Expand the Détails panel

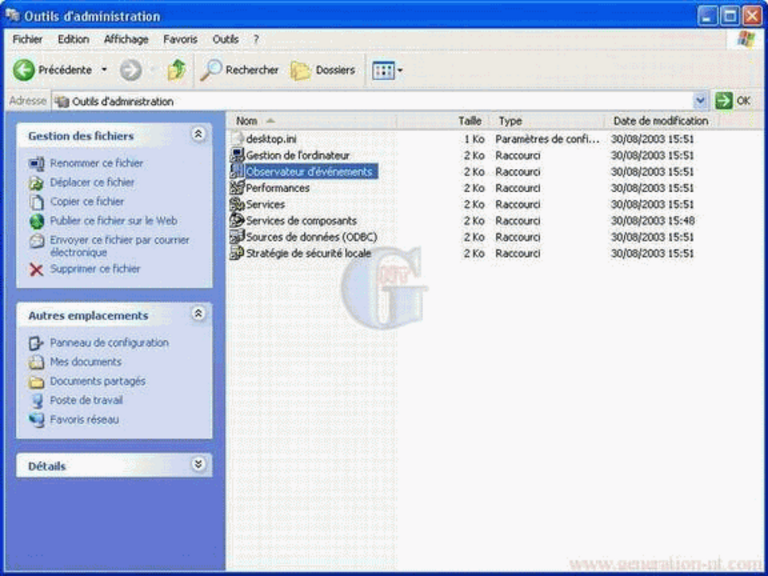click(198, 464)
